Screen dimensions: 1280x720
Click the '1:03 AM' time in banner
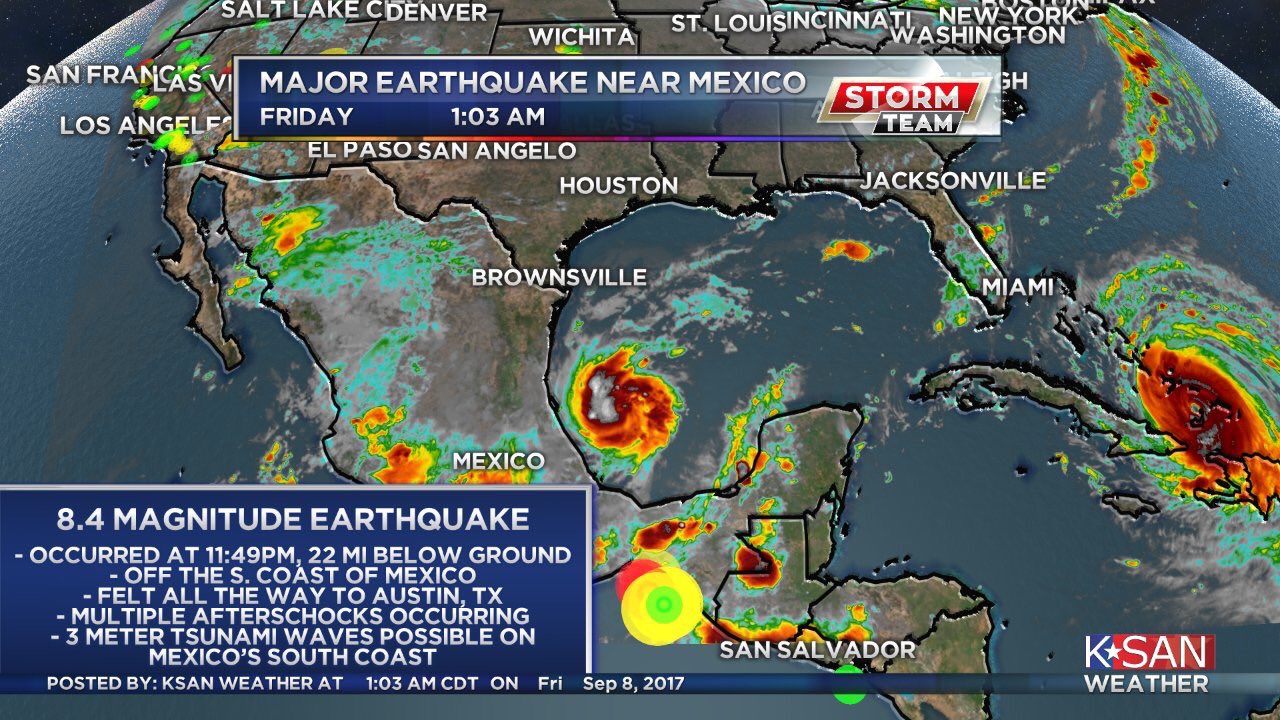tap(498, 116)
